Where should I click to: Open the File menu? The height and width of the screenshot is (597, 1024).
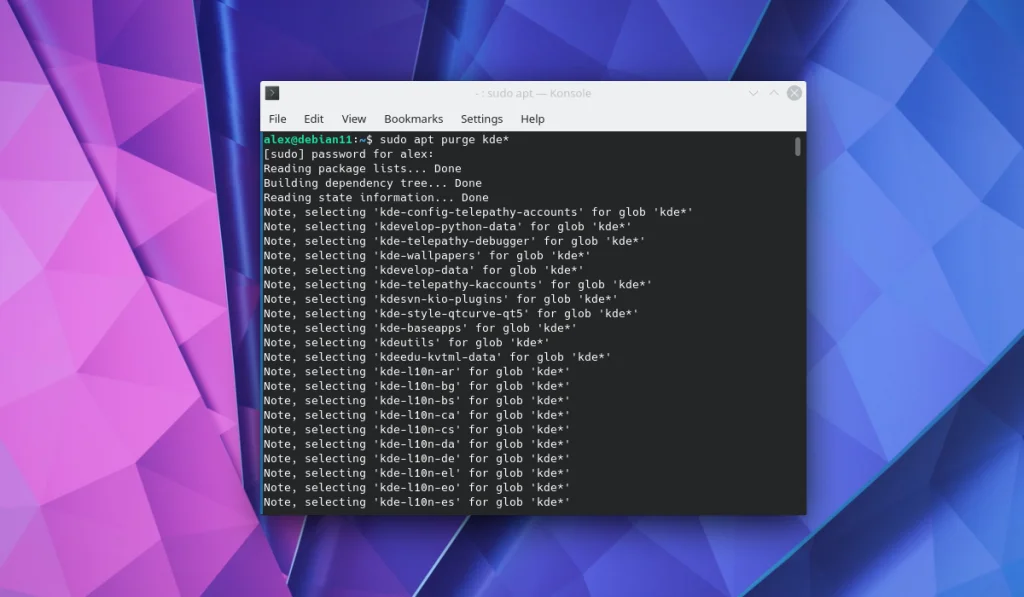[x=277, y=118]
